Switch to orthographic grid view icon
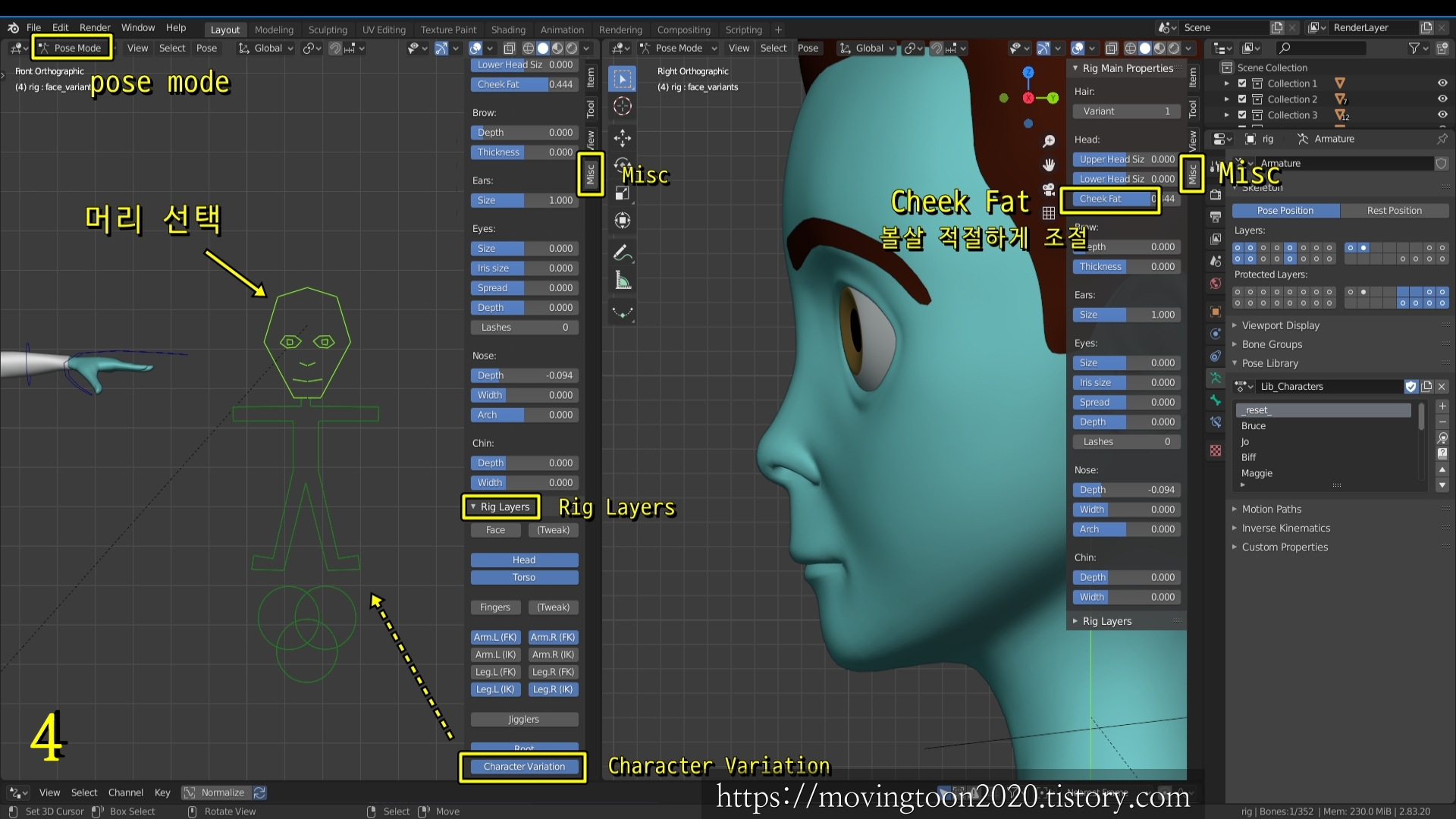This screenshot has width=1456, height=819. pyautogui.click(x=1049, y=213)
